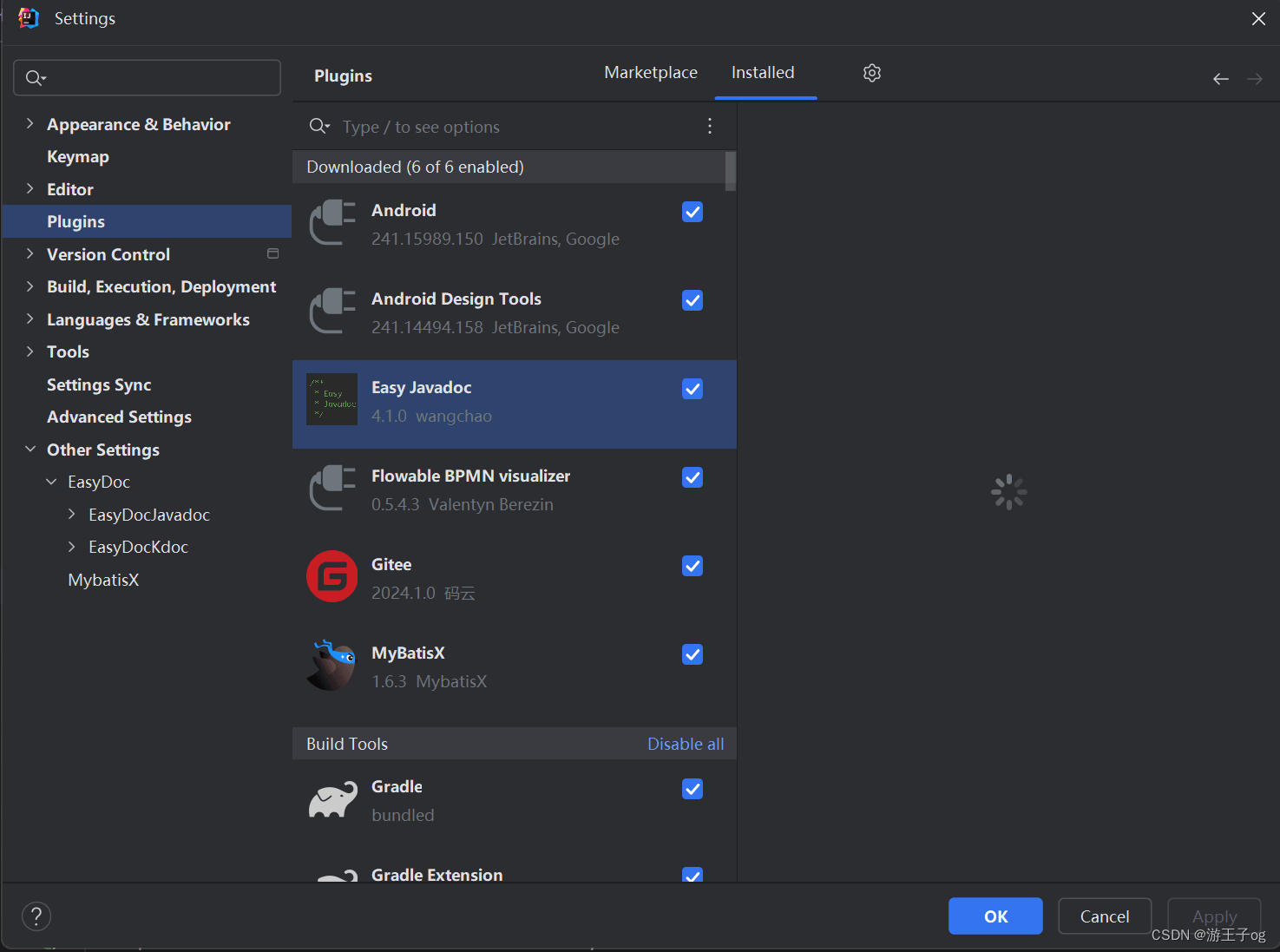Select the Gitee plugin name
The height and width of the screenshot is (952, 1280).
391,564
